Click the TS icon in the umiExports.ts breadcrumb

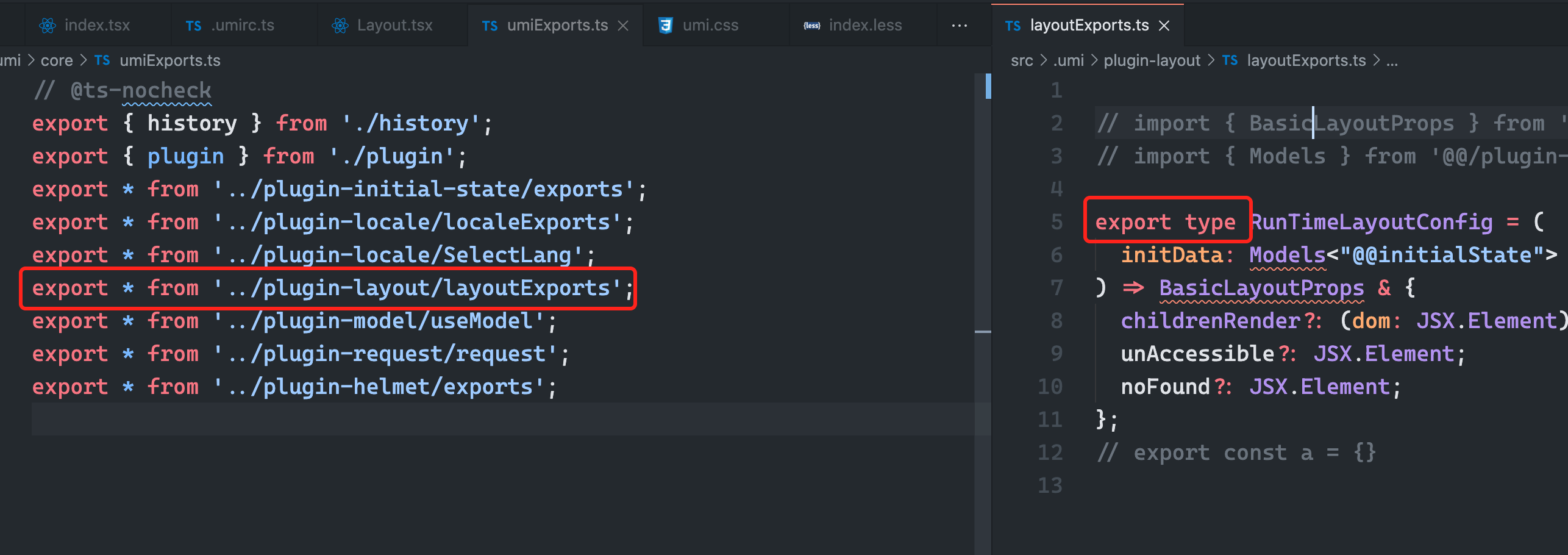pyautogui.click(x=102, y=60)
